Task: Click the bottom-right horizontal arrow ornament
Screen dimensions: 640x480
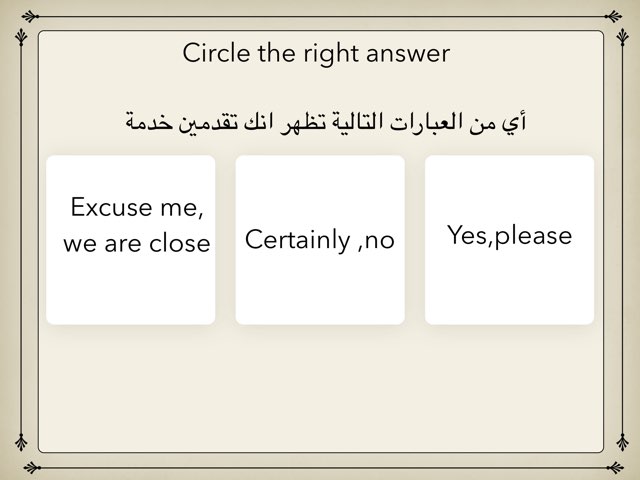Action: 615,467
